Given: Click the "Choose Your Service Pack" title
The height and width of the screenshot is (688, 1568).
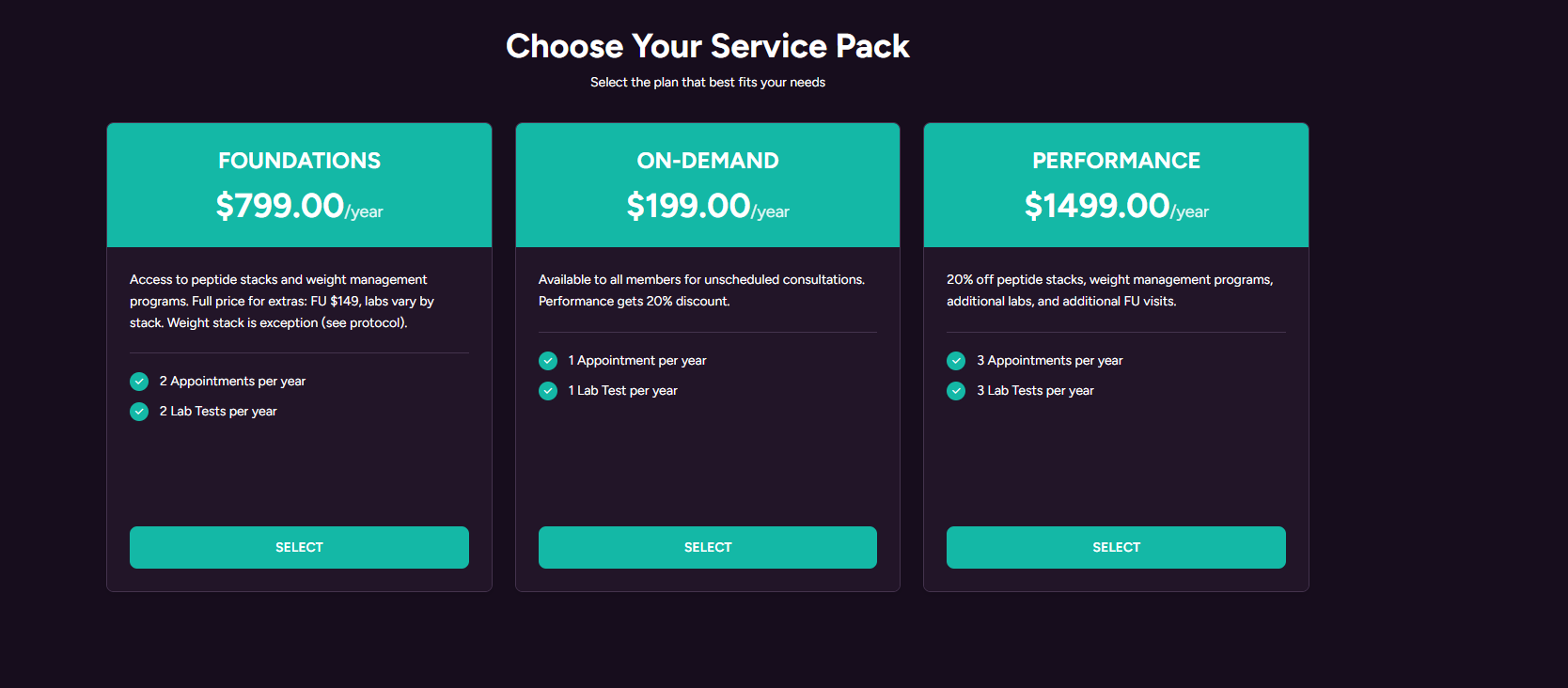Looking at the screenshot, I should (x=708, y=46).
